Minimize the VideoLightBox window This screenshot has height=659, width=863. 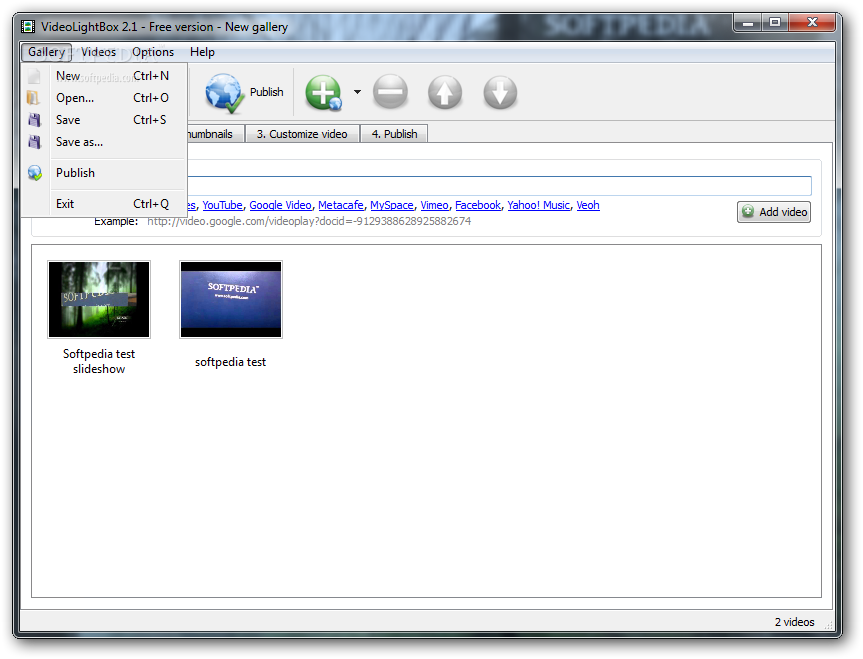(x=747, y=23)
